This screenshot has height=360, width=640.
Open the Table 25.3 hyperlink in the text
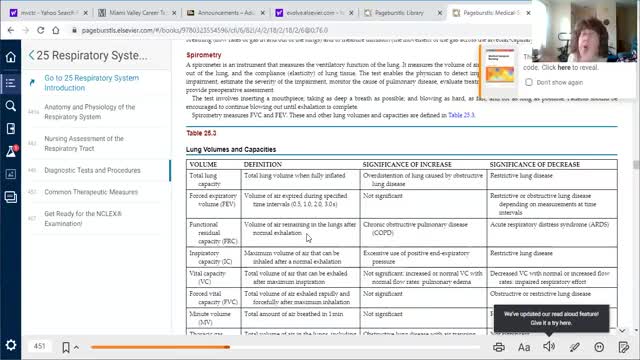pyautogui.click(x=461, y=116)
